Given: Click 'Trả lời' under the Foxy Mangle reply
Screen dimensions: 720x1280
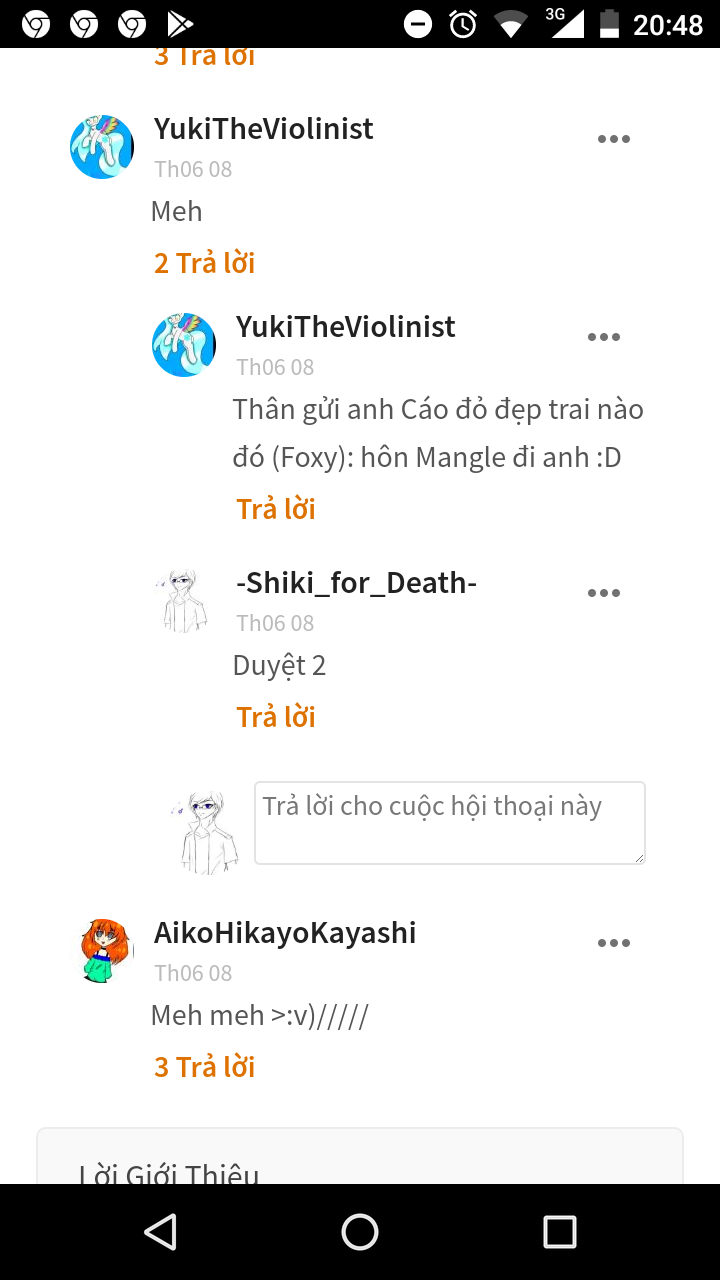Looking at the screenshot, I should [276, 509].
